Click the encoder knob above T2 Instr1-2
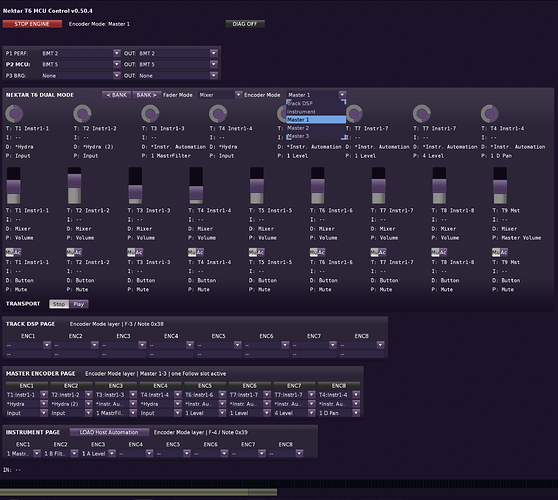Image resolution: width=558 pixels, height=500 pixels. pyautogui.click(x=82, y=114)
